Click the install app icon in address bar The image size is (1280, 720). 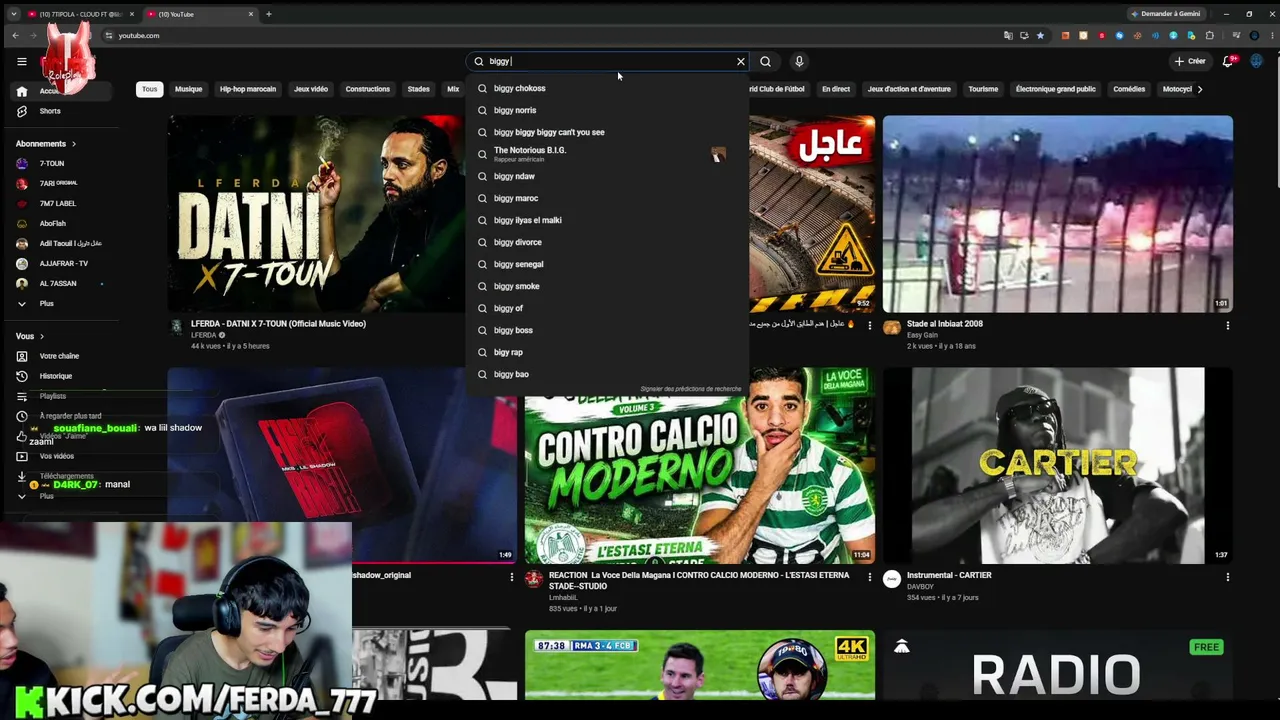[1024, 35]
